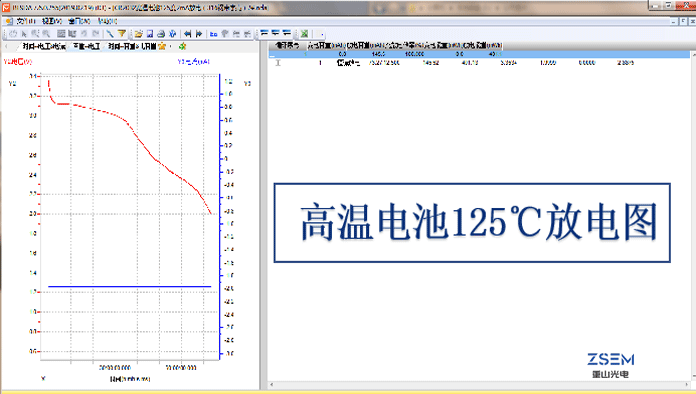696x394 pixels.
Task: Go forward with the blue right arrow icon
Action: pyautogui.click(x=199, y=34)
